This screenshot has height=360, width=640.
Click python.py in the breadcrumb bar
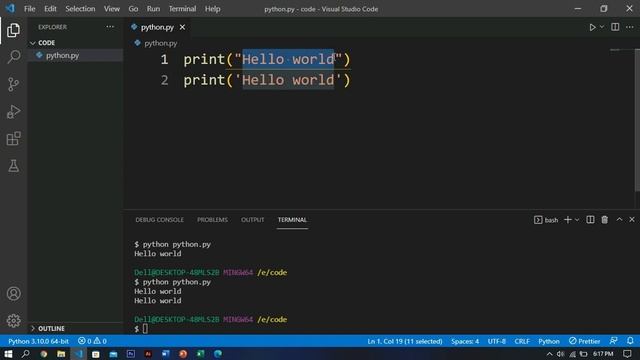[x=160, y=43]
